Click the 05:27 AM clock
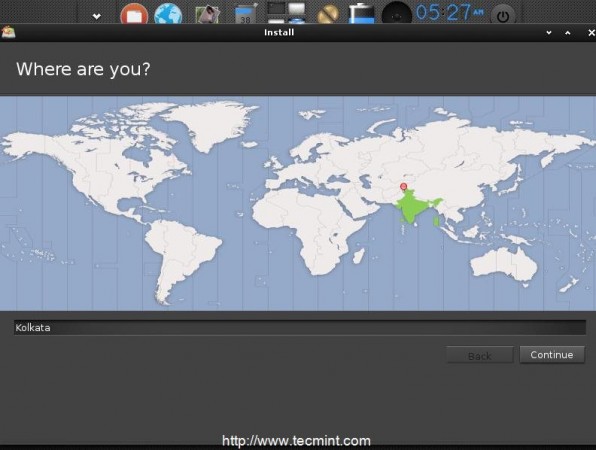Image resolution: width=596 pixels, height=450 pixels. 450,12
